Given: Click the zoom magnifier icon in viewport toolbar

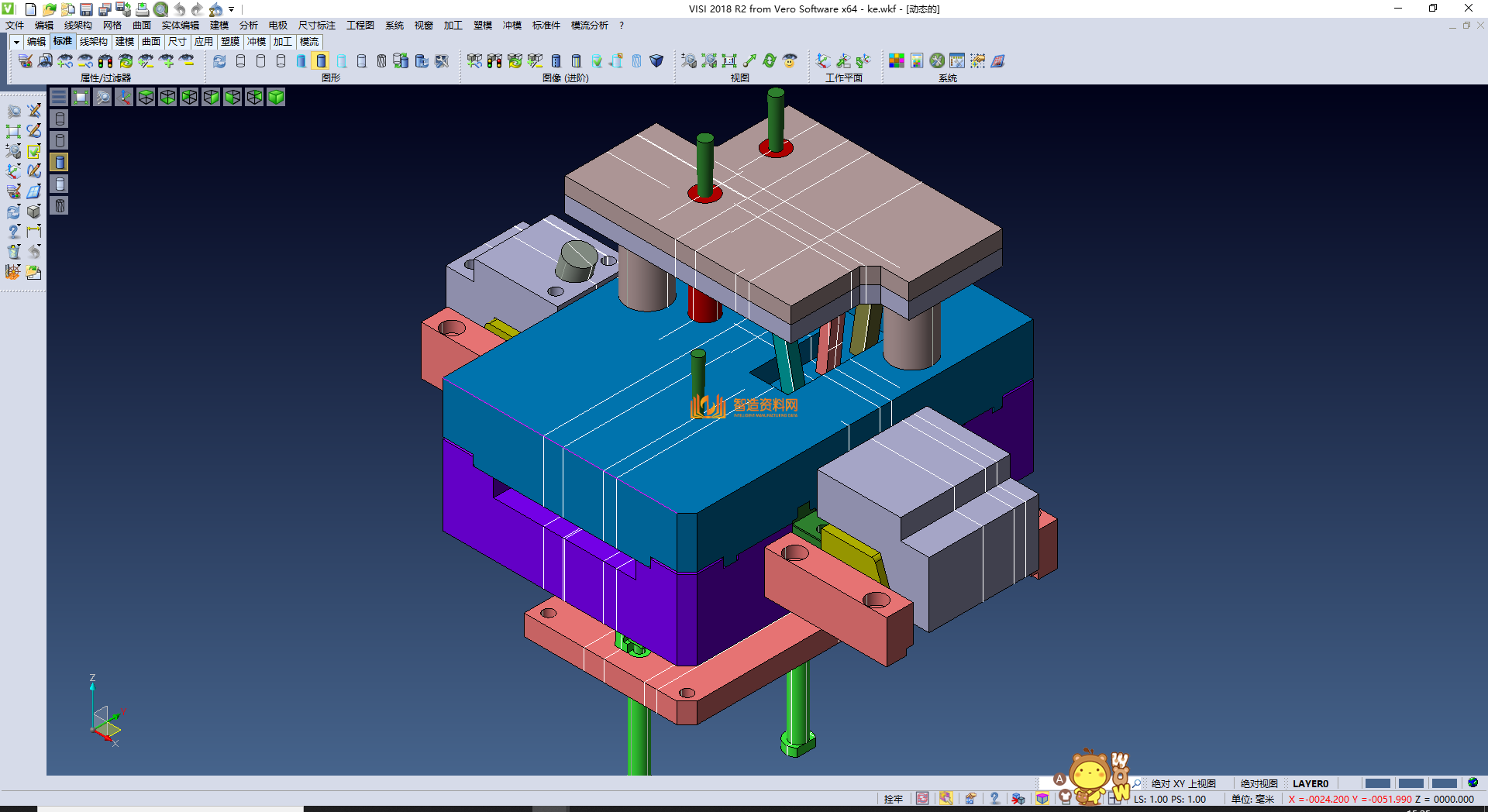Looking at the screenshot, I should click(102, 97).
